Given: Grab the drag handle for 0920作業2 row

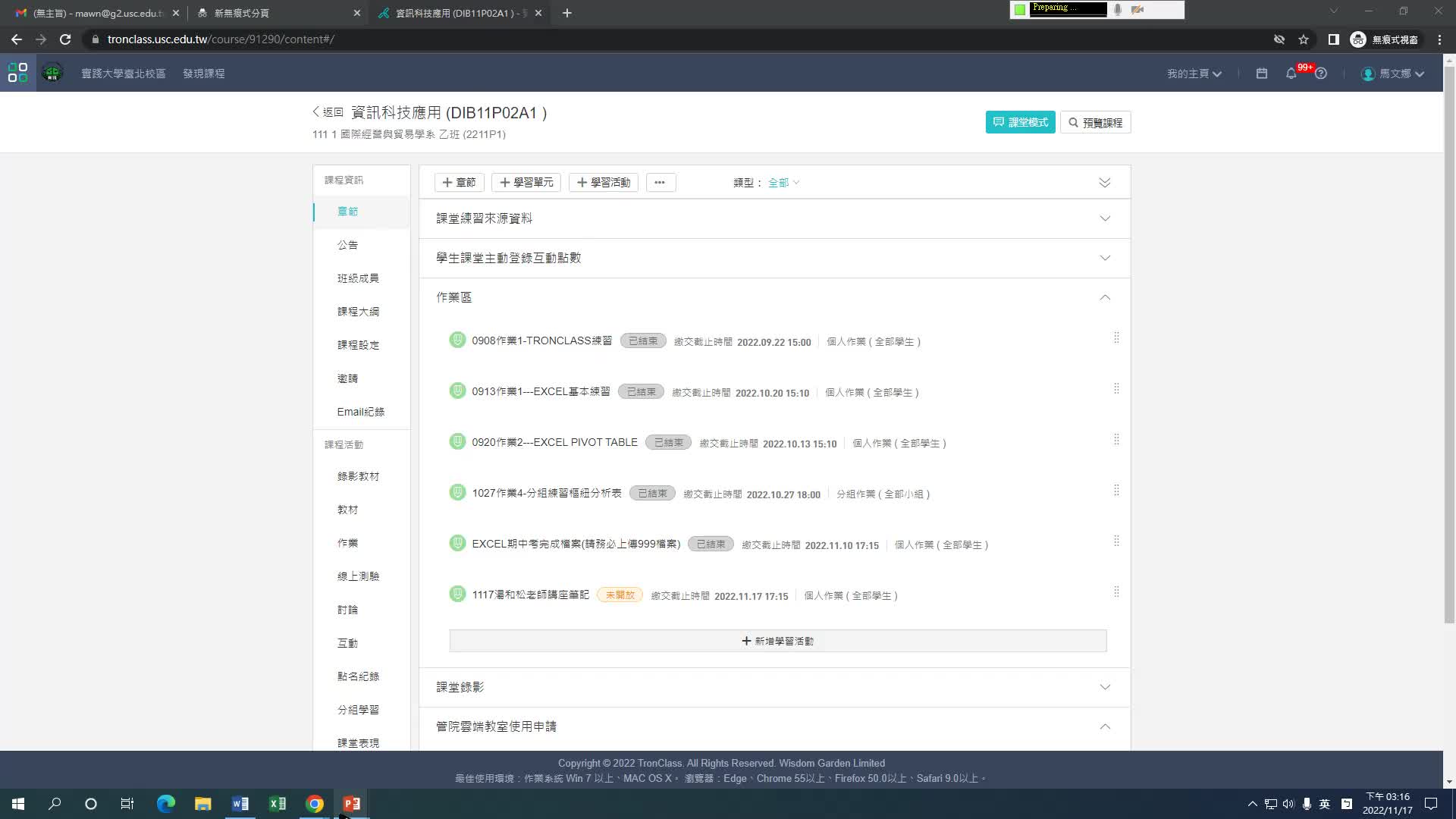Looking at the screenshot, I should coord(1116,439).
